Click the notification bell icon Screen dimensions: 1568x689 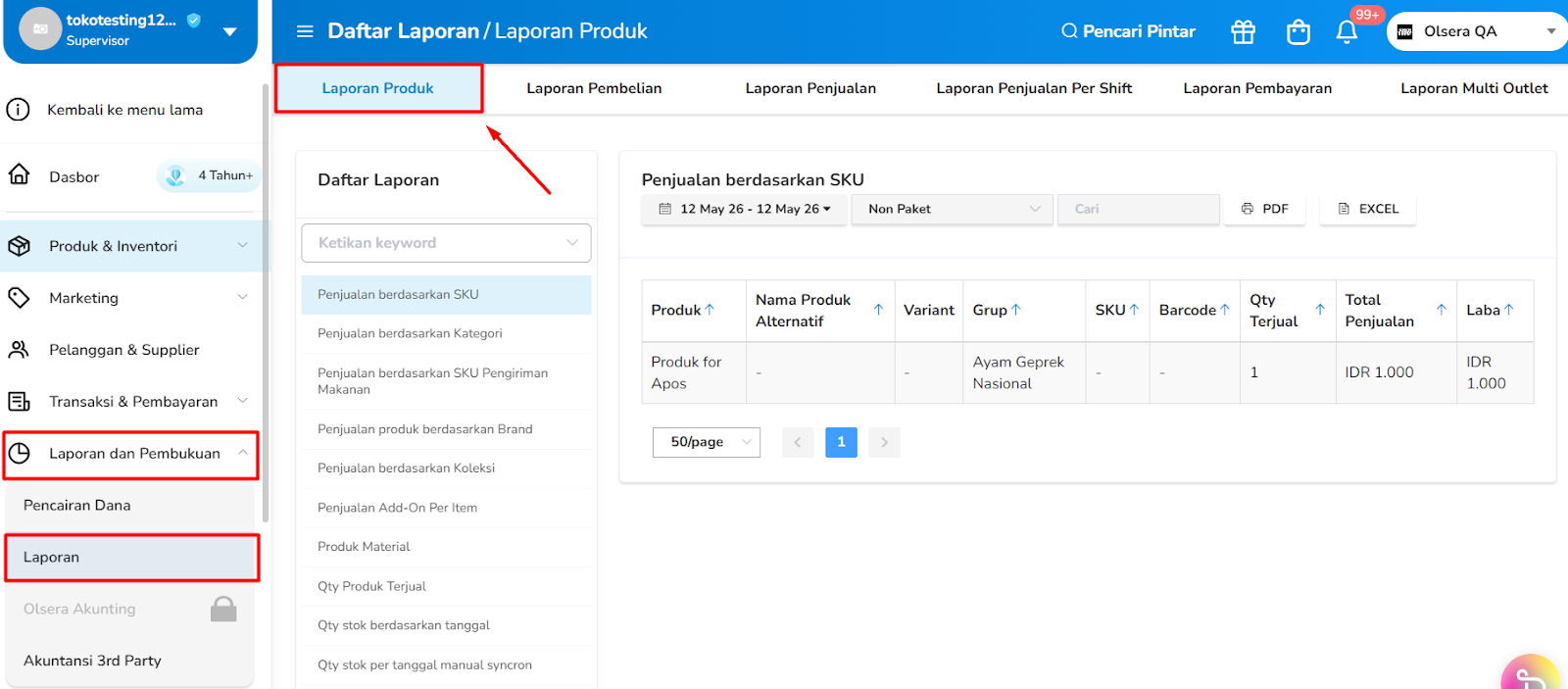pyautogui.click(x=1347, y=32)
